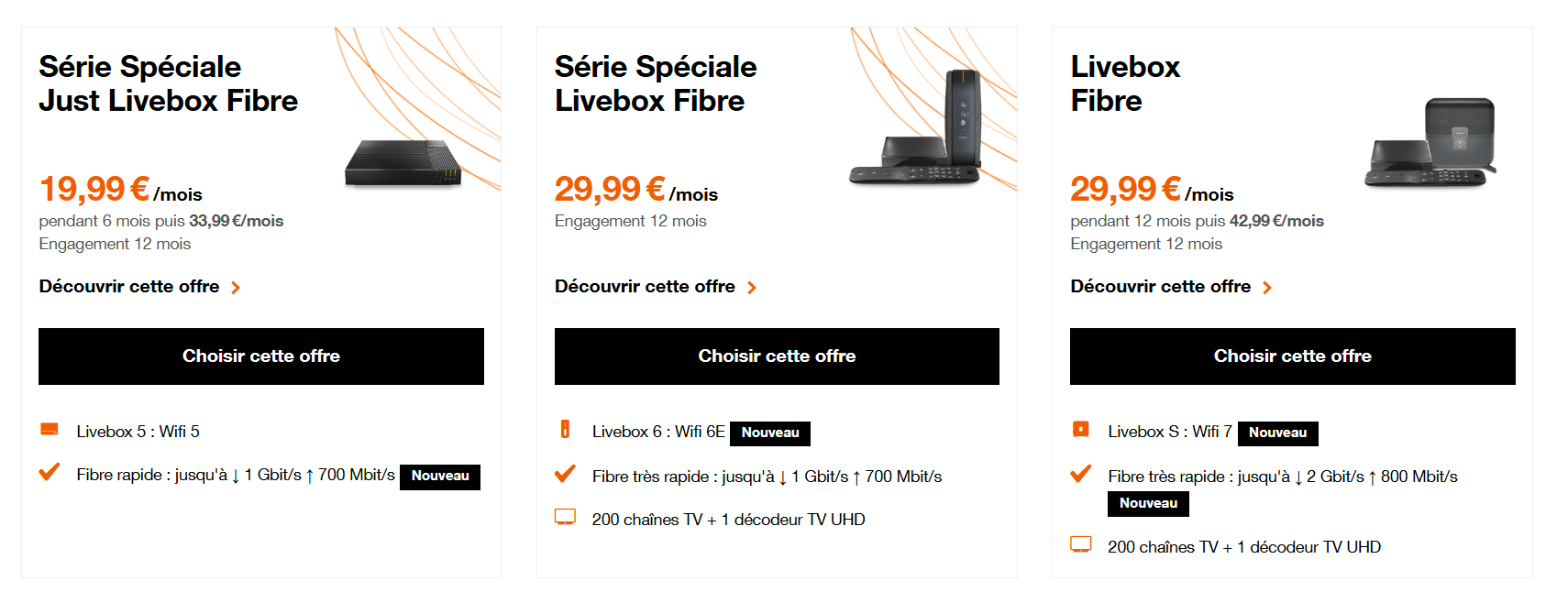This screenshot has height=603, width=1568.
Task: Click the TV icon beside Livebox Fibre channels
Action: pyautogui.click(x=1081, y=544)
